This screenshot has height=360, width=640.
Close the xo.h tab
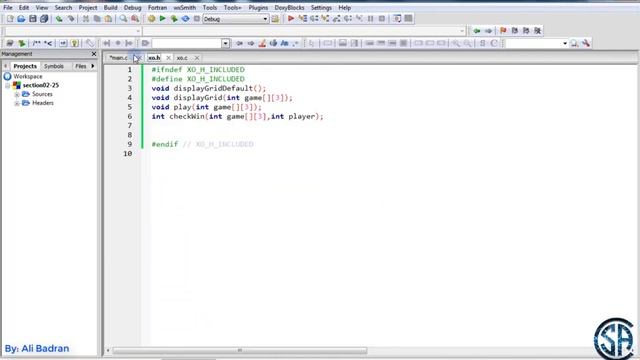pyautogui.click(x=168, y=58)
